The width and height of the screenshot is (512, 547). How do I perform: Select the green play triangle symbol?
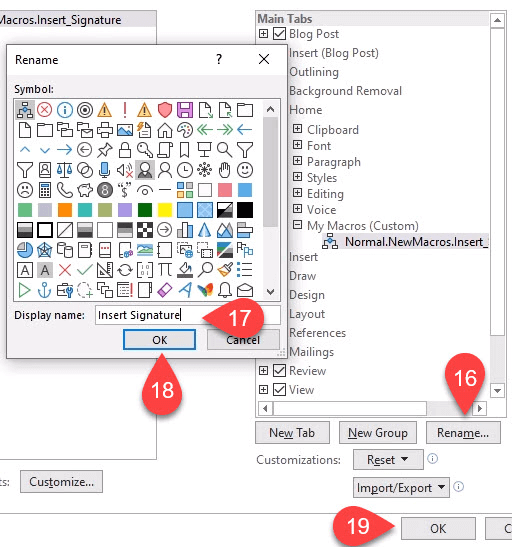pos(25,290)
